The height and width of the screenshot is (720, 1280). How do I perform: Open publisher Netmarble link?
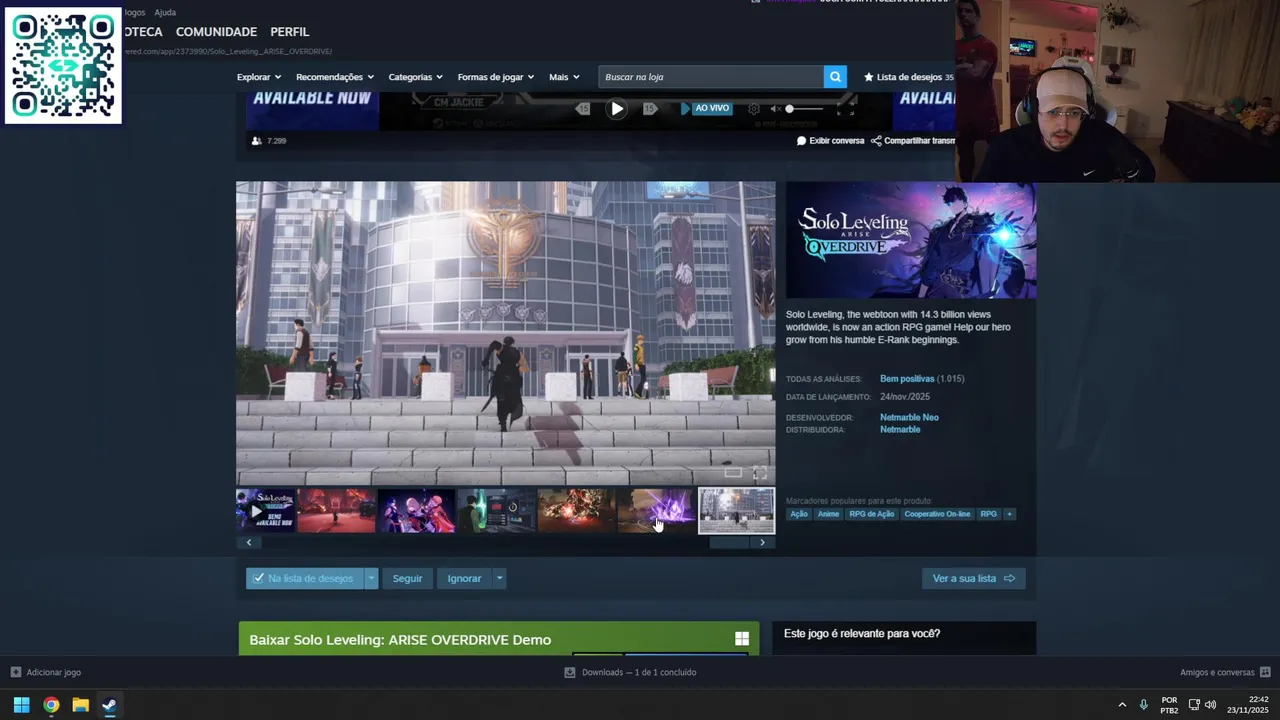click(x=900, y=430)
